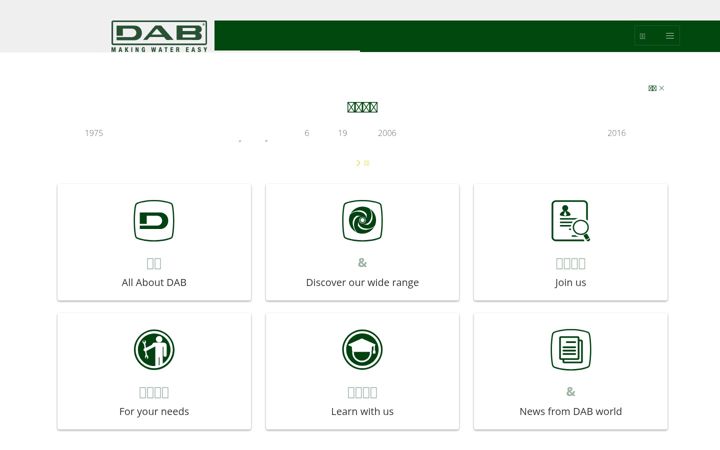Click the small icon left of the hamburger menu
The width and height of the screenshot is (720, 450).
[x=642, y=36]
